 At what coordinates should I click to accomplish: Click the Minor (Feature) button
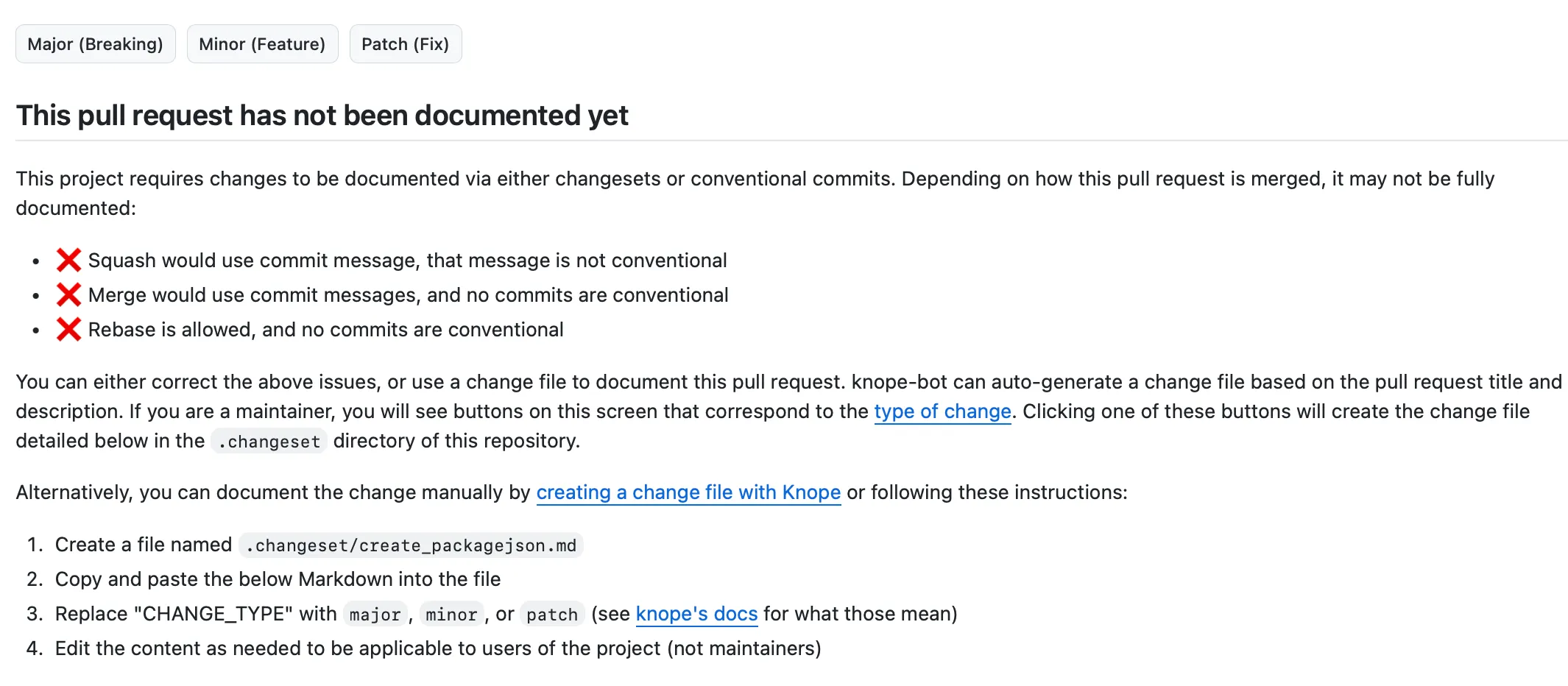[x=262, y=43]
